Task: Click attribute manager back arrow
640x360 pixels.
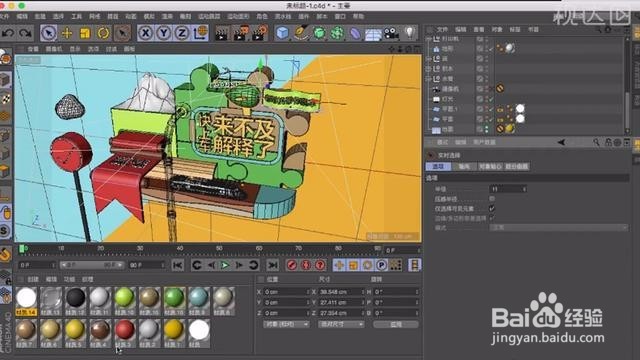Action: click(562, 142)
